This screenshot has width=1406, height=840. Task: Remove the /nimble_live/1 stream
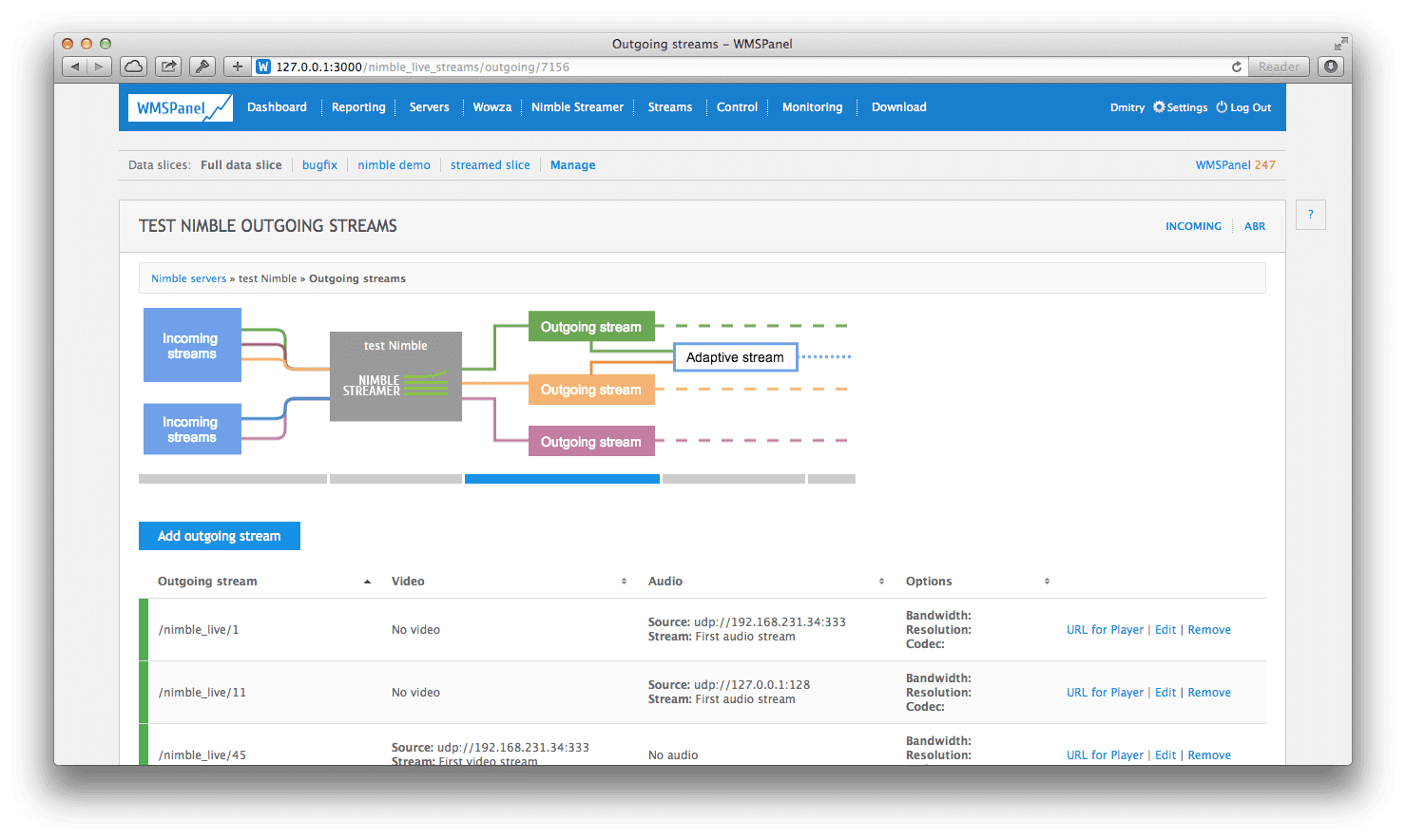(1209, 630)
